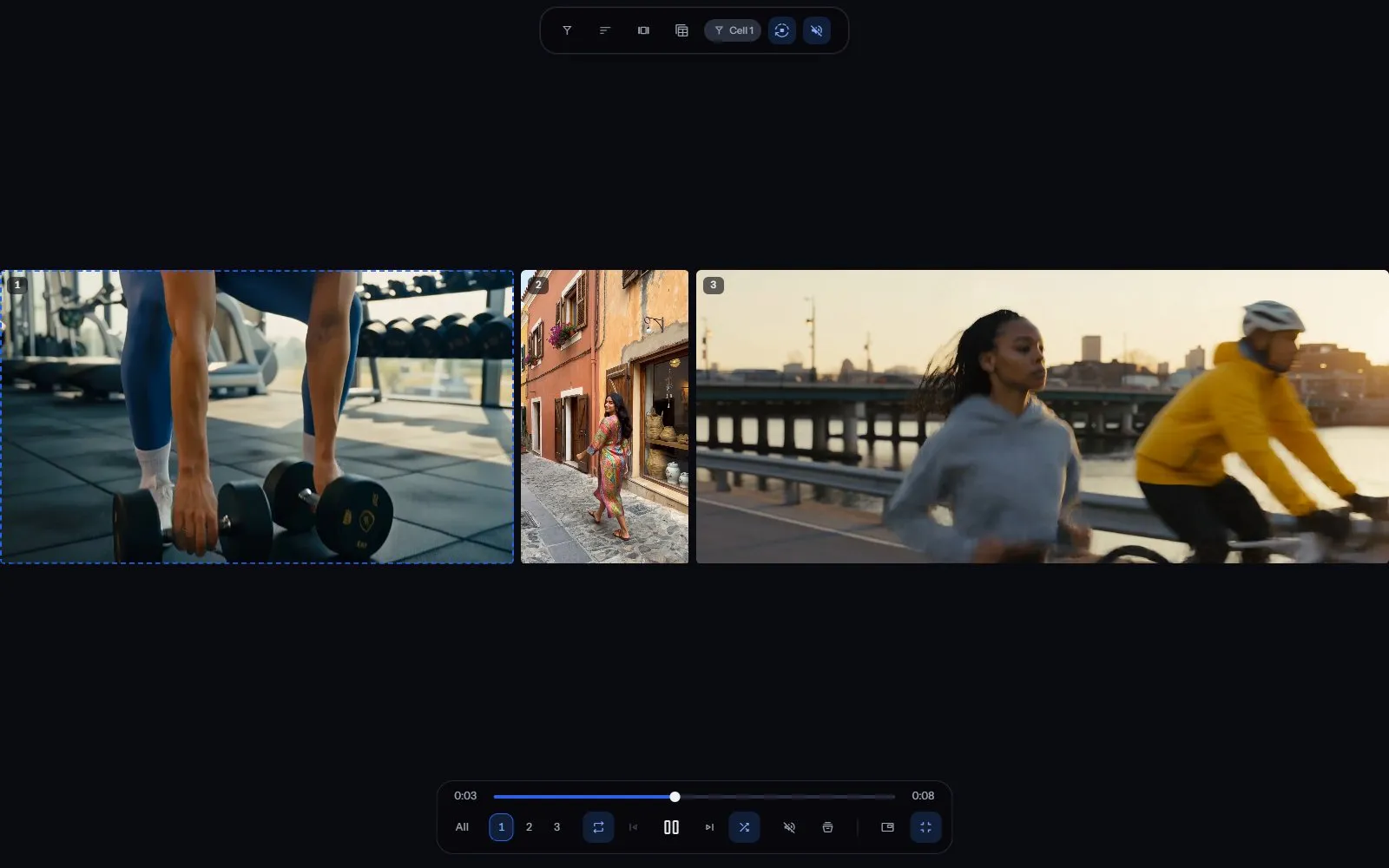Screen dimensions: 1389x868
Task: Open the dumbbell gym video in cell 1
Action: coord(257,417)
